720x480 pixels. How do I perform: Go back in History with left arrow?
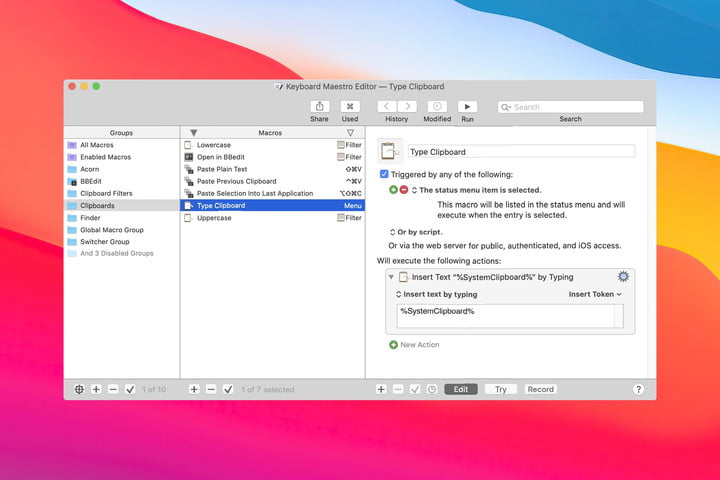387,106
